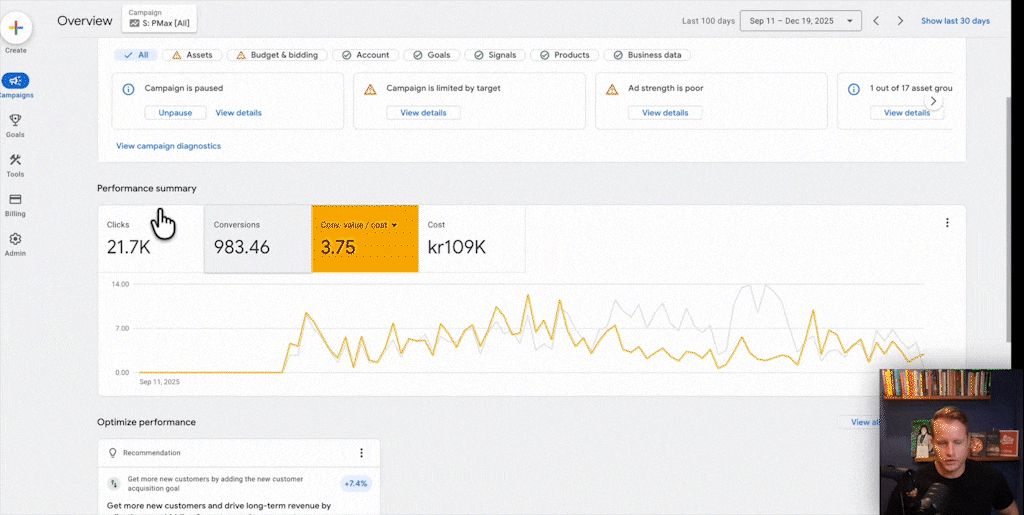Open Recommendation card three-dot menu
1024x515 pixels.
(x=361, y=453)
